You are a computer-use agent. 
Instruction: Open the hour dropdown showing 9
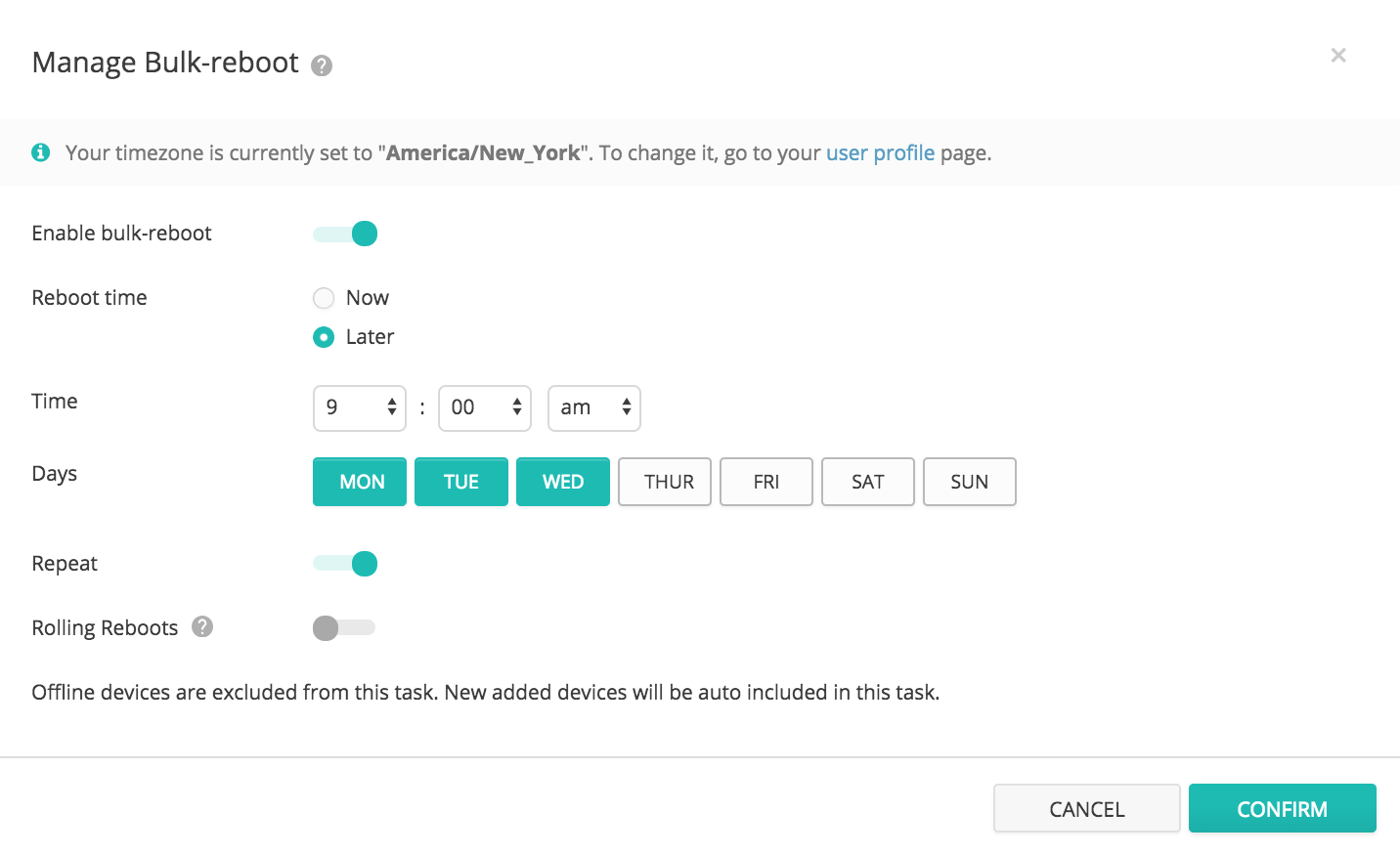pyautogui.click(x=359, y=407)
